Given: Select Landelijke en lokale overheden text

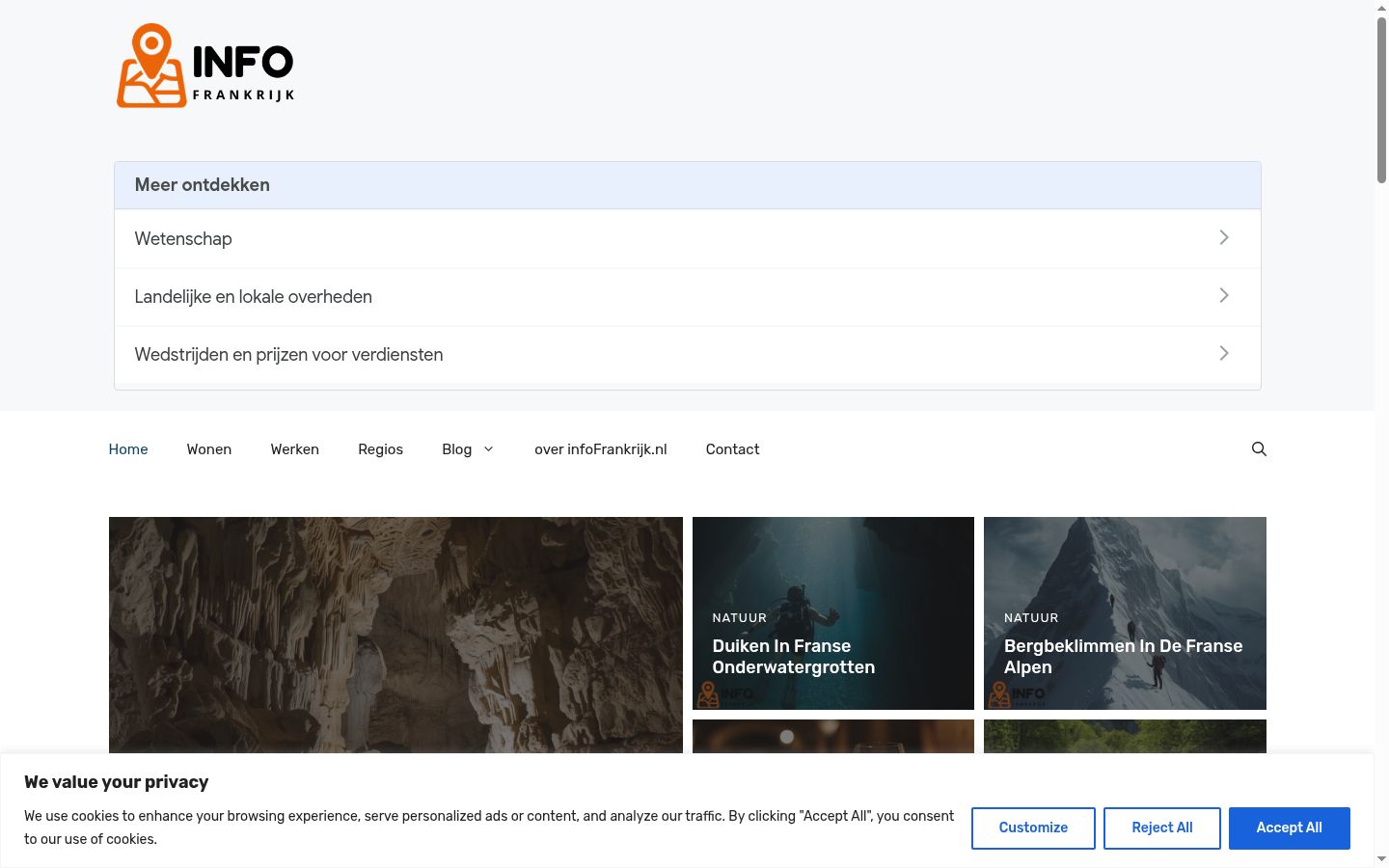Looking at the screenshot, I should tap(254, 296).
